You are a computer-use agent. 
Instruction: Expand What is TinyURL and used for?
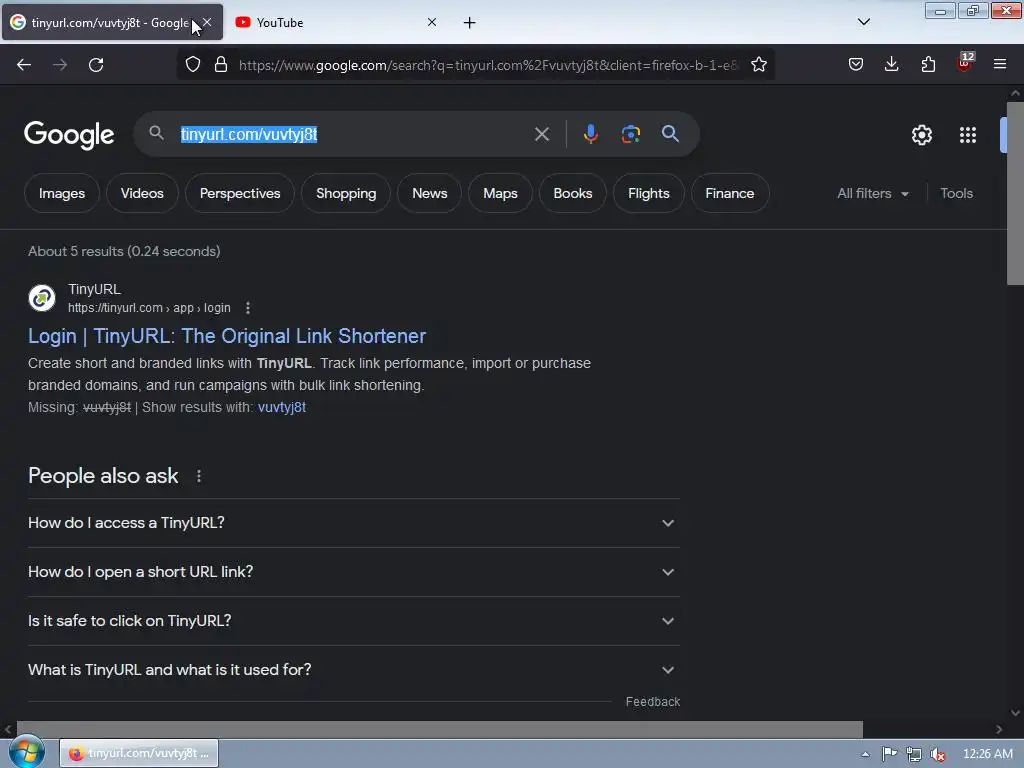tap(353, 670)
